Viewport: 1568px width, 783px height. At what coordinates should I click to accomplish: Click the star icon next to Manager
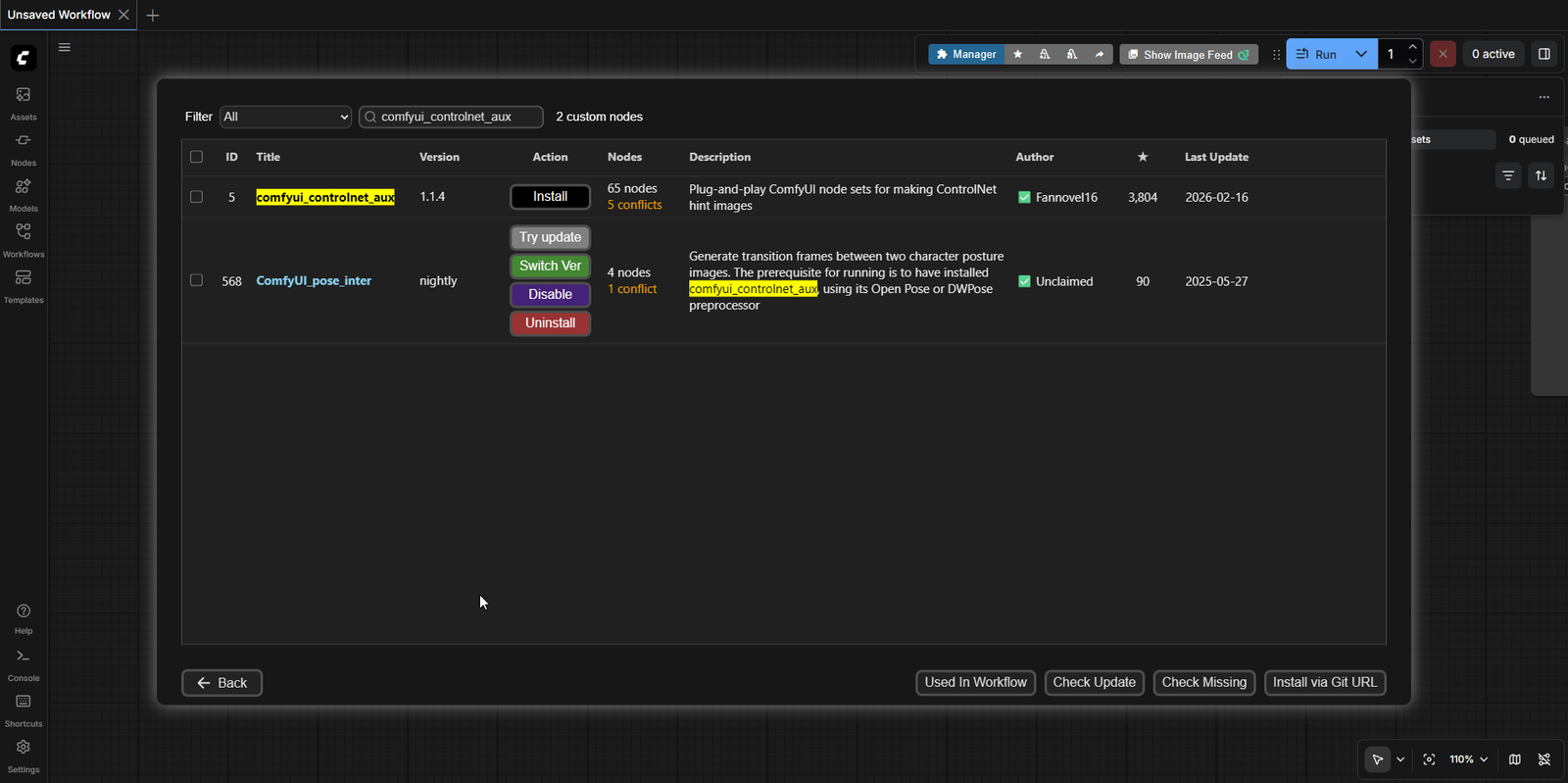click(x=1018, y=54)
